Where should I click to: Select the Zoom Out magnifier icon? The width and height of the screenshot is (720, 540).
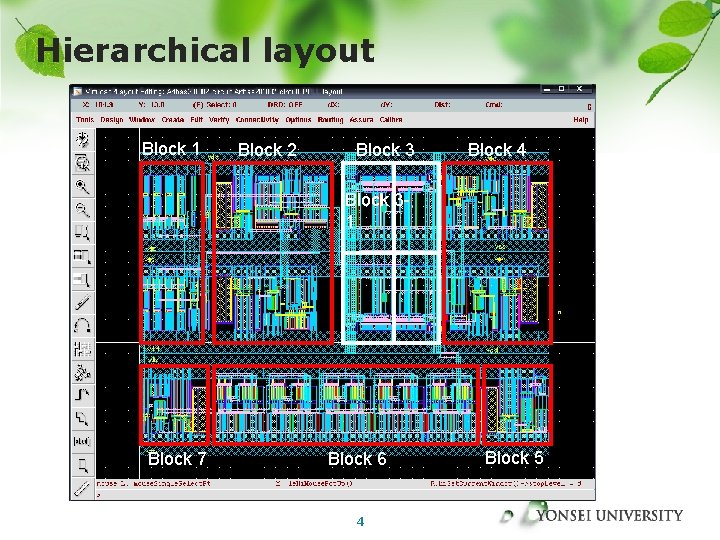click(83, 210)
